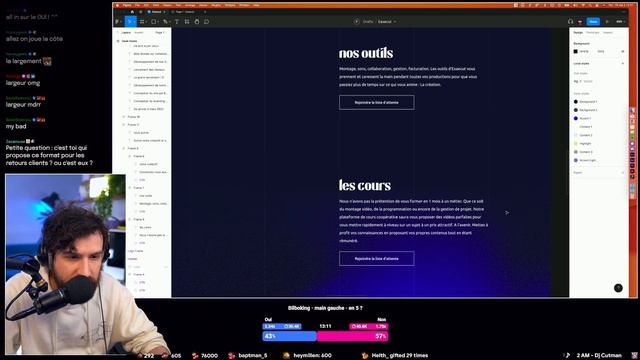Select the Move tool in toolbar
The image size is (640, 360).
click(130, 22)
